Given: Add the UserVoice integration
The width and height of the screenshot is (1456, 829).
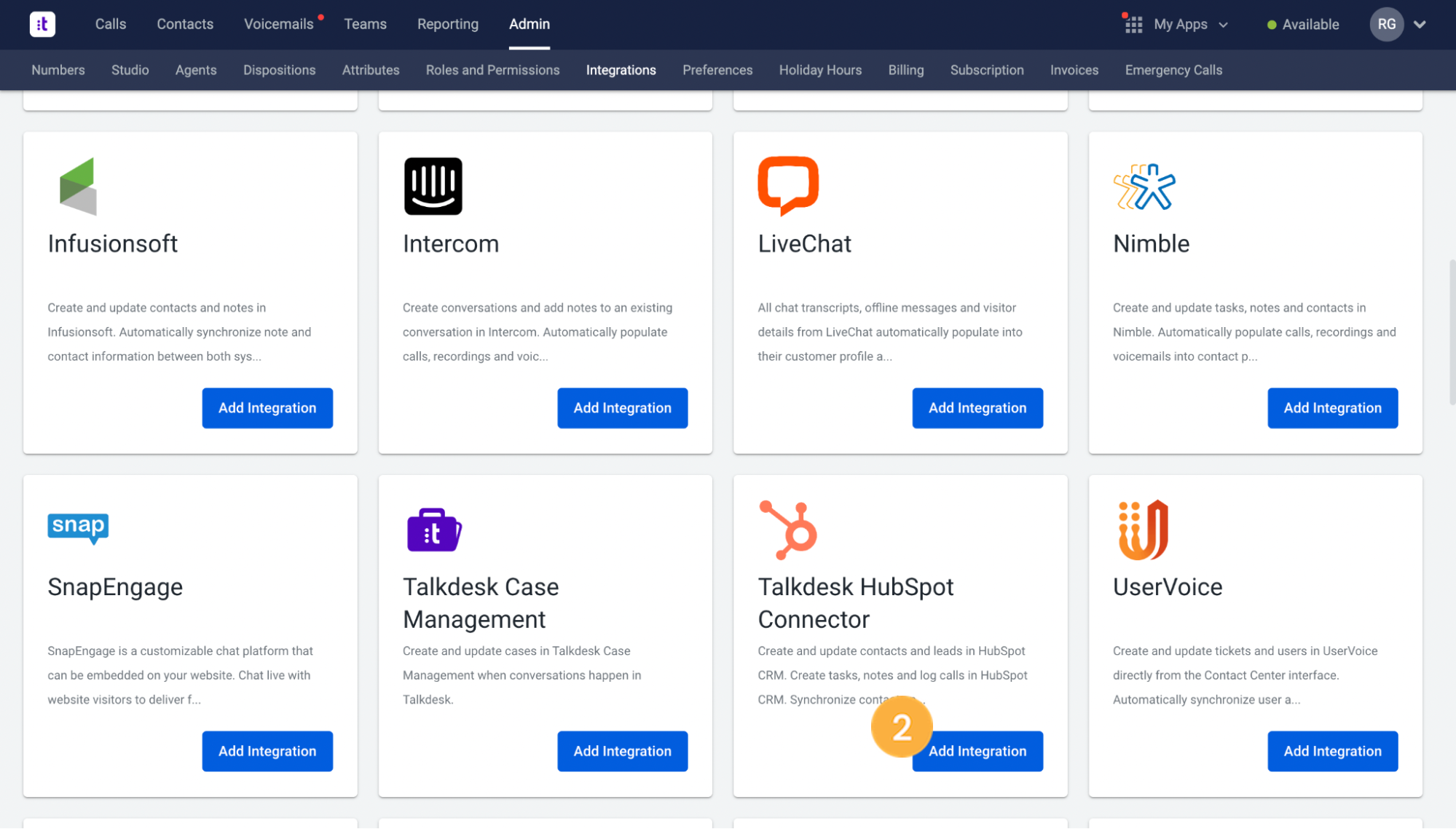Looking at the screenshot, I should tap(1333, 751).
